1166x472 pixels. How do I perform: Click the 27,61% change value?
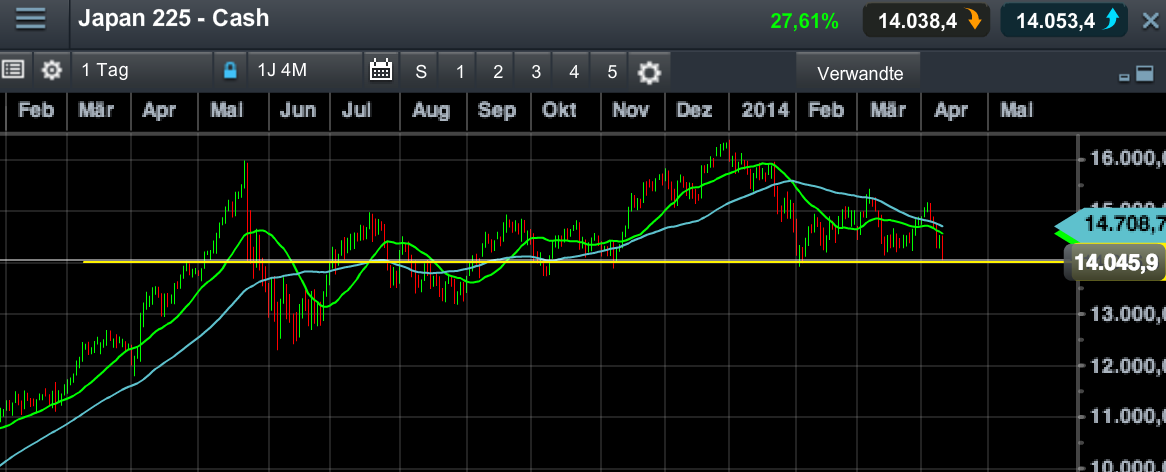(805, 22)
